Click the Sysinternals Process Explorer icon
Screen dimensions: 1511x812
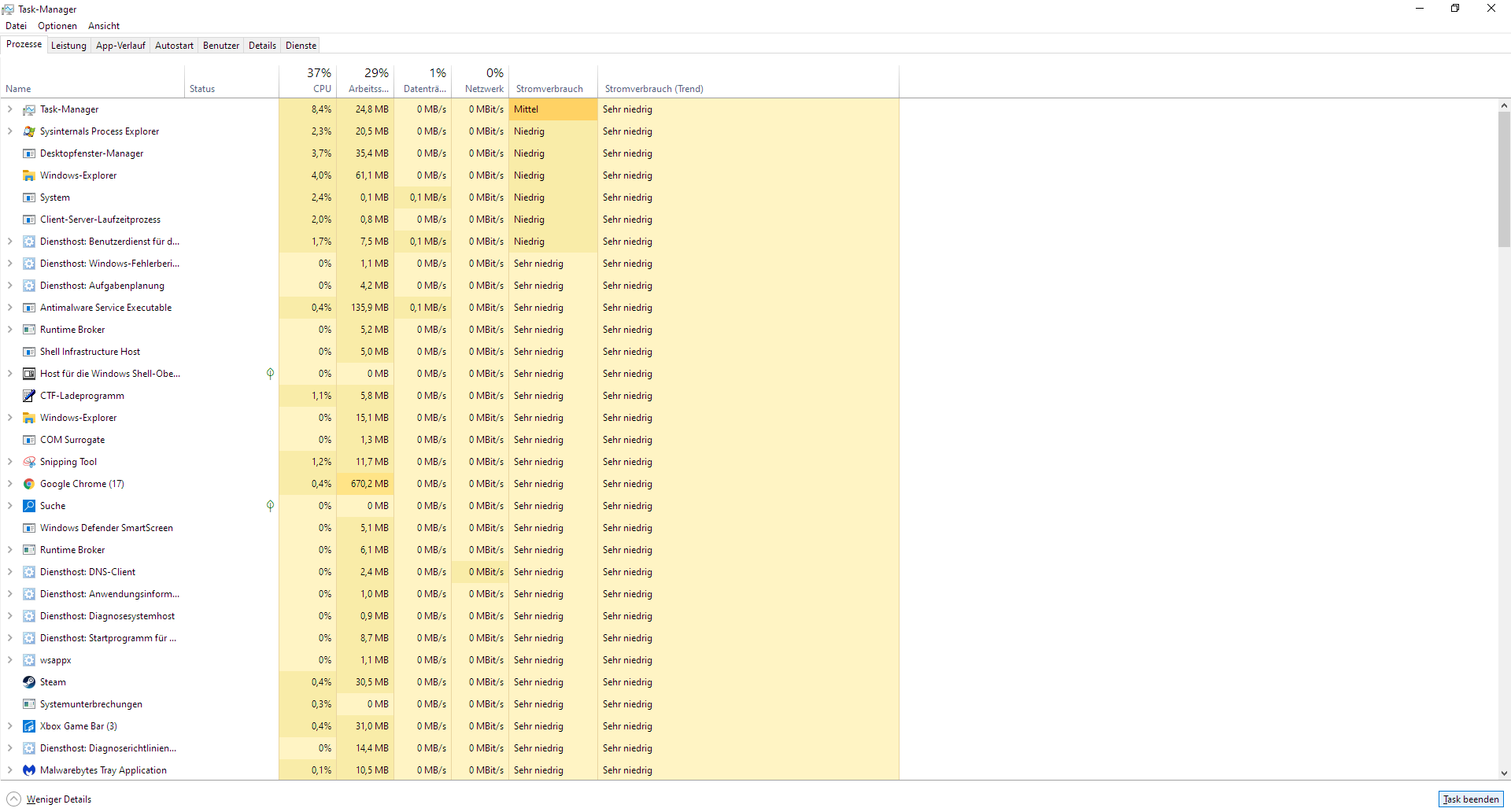(29, 131)
